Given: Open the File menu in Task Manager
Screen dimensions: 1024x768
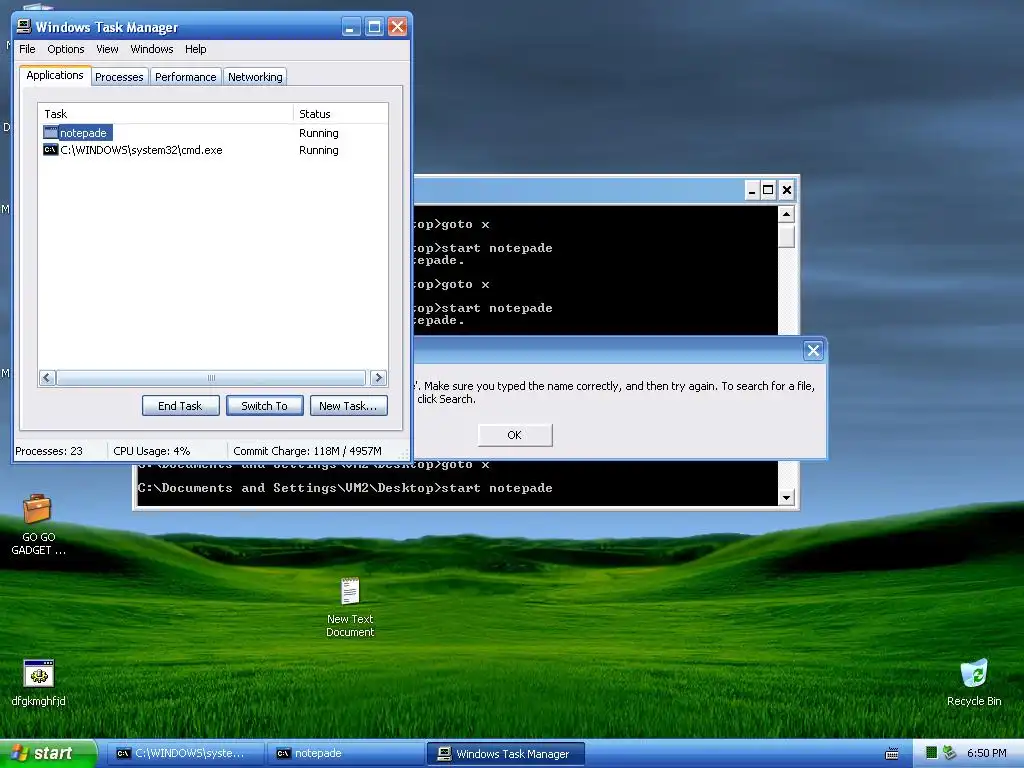Looking at the screenshot, I should tap(27, 49).
